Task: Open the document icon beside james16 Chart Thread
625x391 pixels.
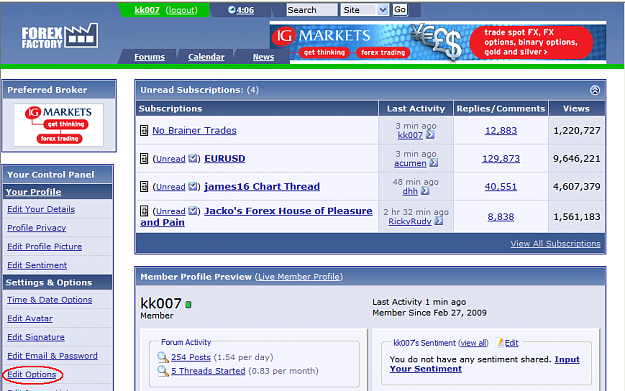Action: point(144,187)
